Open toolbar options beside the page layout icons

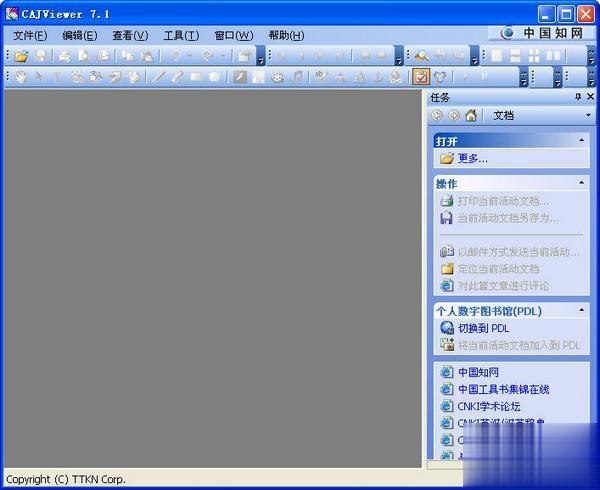coord(591,56)
